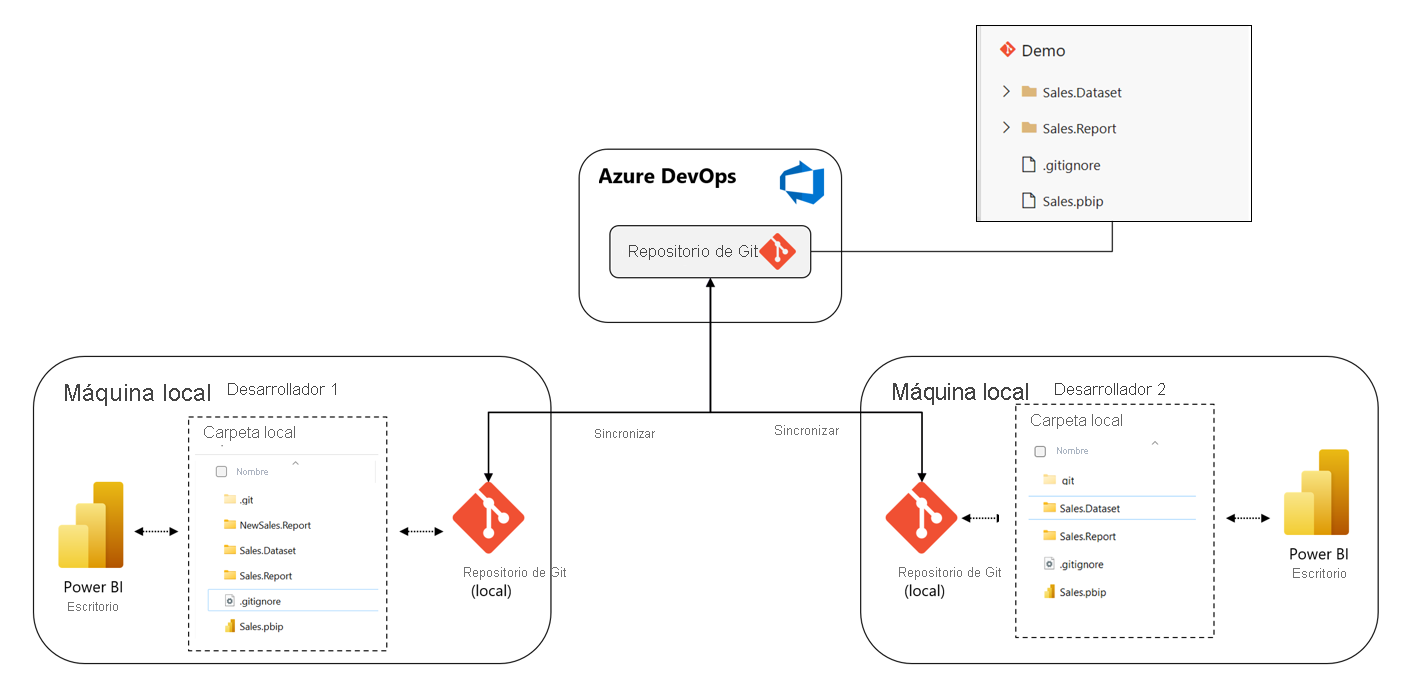Click the Azure DevOps logo icon

click(x=802, y=182)
